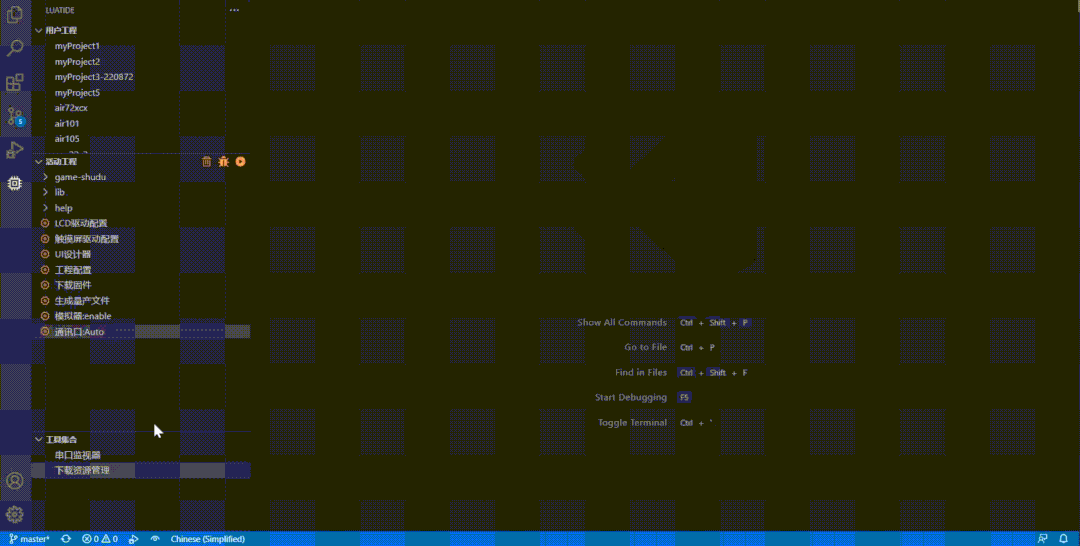Run active project with orange play icon
The height and width of the screenshot is (546, 1080).
pyautogui.click(x=240, y=162)
